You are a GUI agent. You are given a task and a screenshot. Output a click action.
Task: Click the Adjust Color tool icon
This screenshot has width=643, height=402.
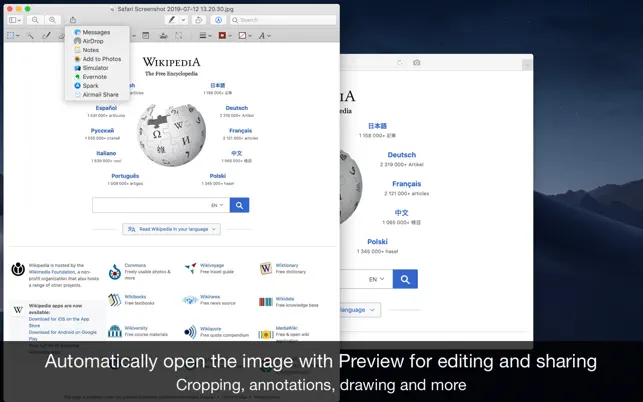[x=163, y=36]
